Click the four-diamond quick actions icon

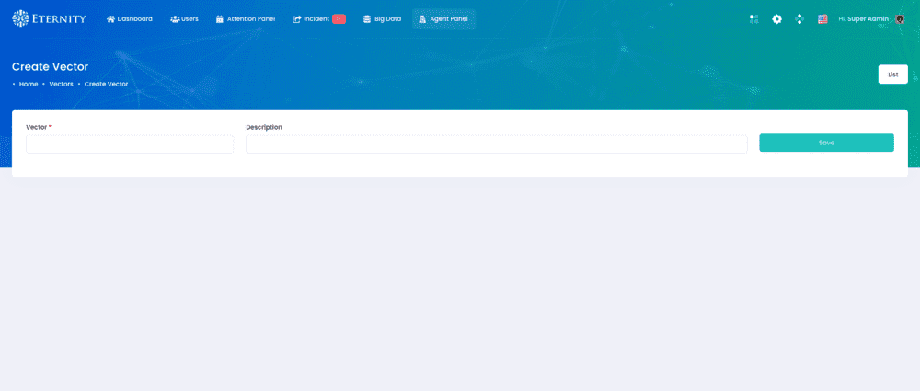coord(799,19)
